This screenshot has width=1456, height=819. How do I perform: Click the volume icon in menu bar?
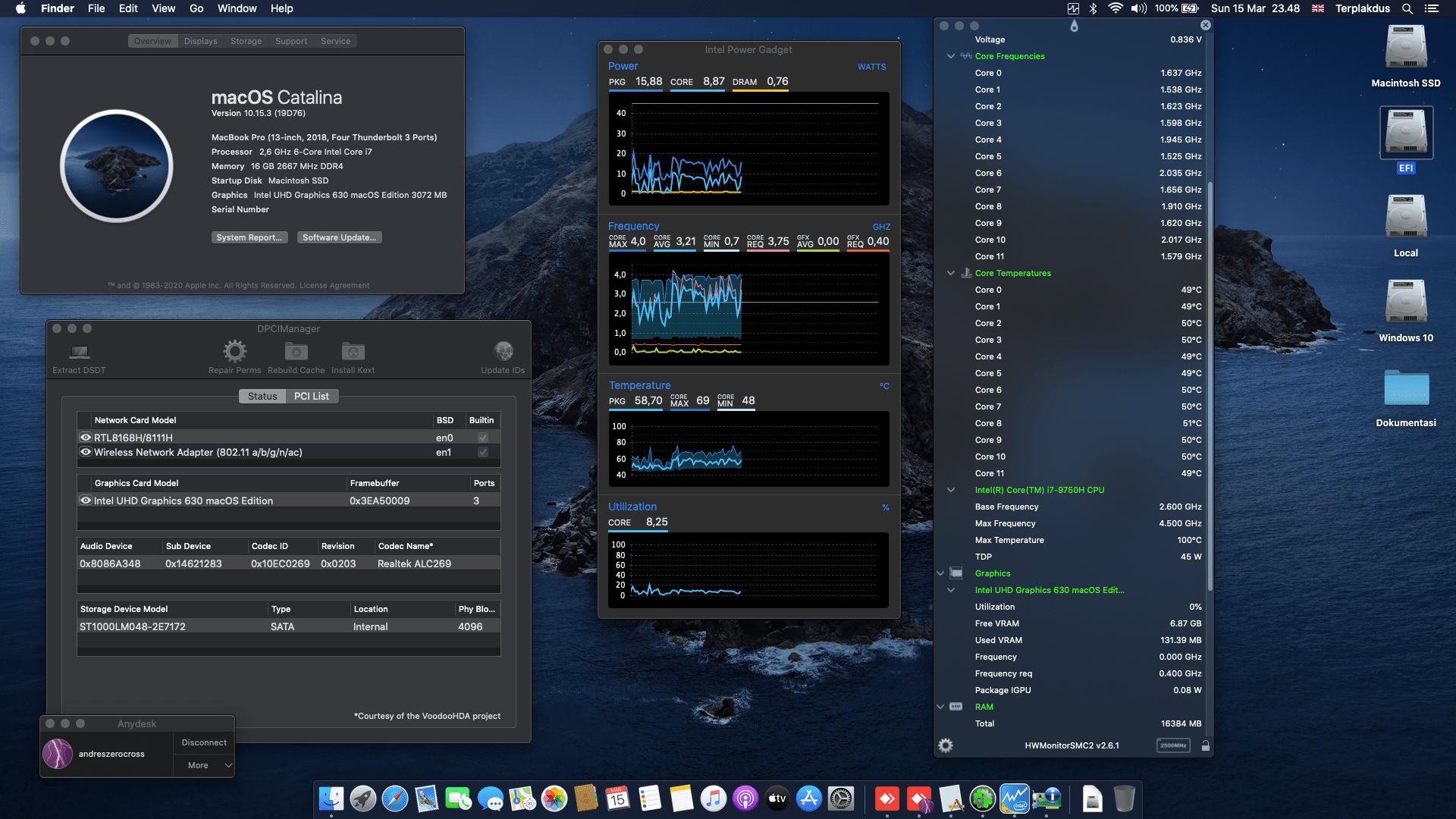point(1139,8)
